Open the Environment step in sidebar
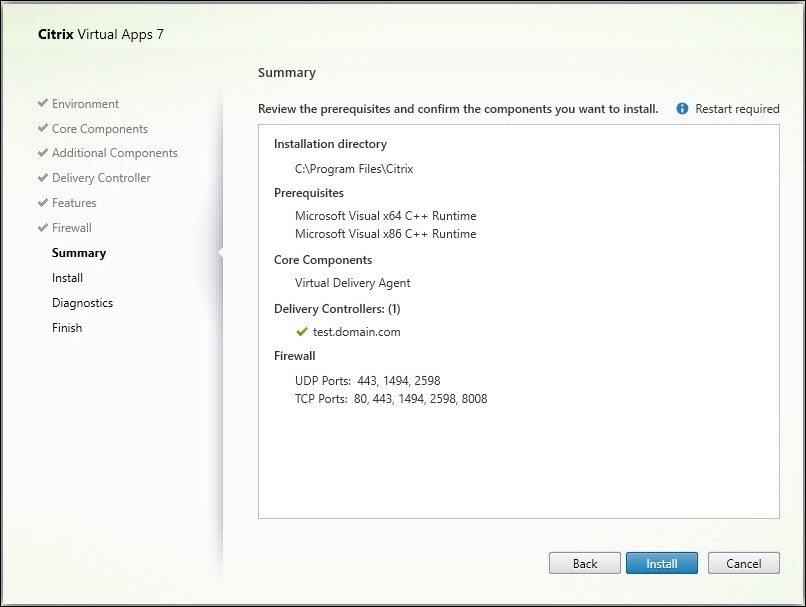Image resolution: width=806 pixels, height=607 pixels. click(x=85, y=104)
